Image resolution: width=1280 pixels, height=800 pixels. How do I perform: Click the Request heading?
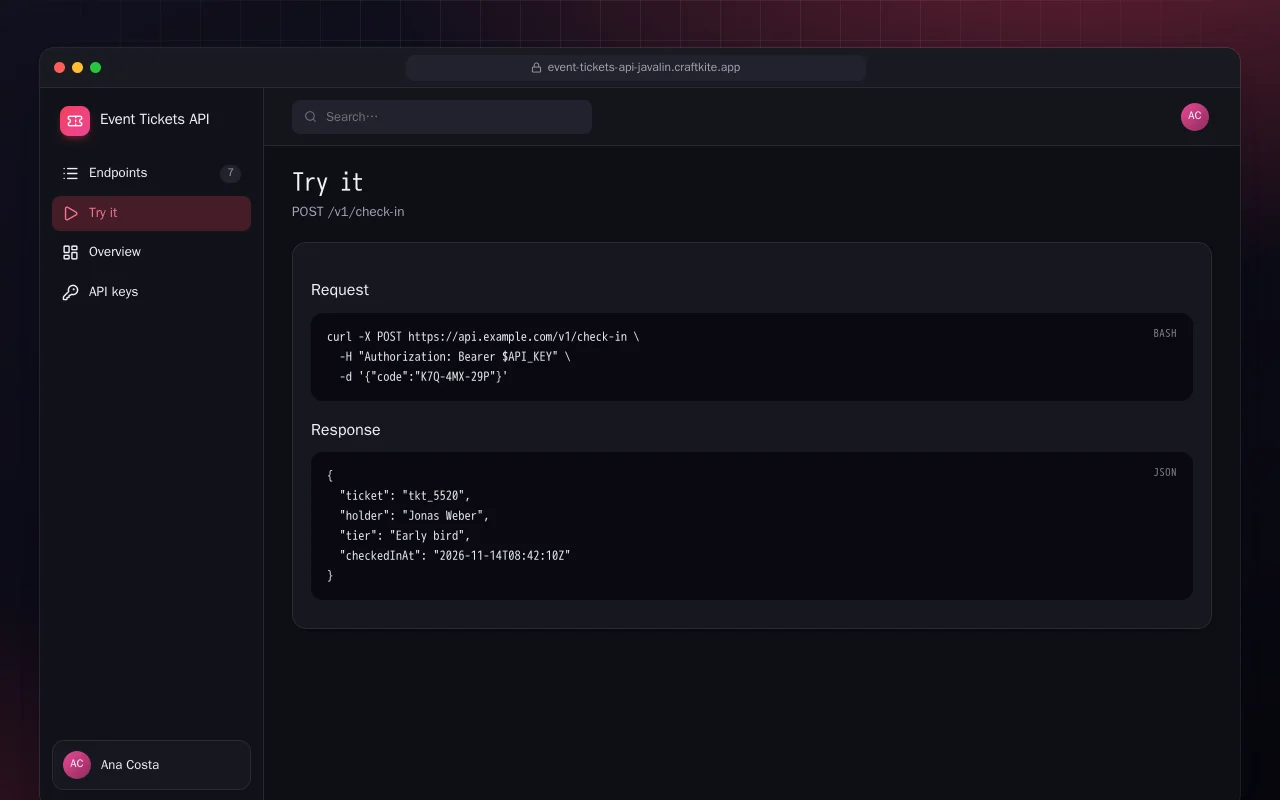coord(340,290)
